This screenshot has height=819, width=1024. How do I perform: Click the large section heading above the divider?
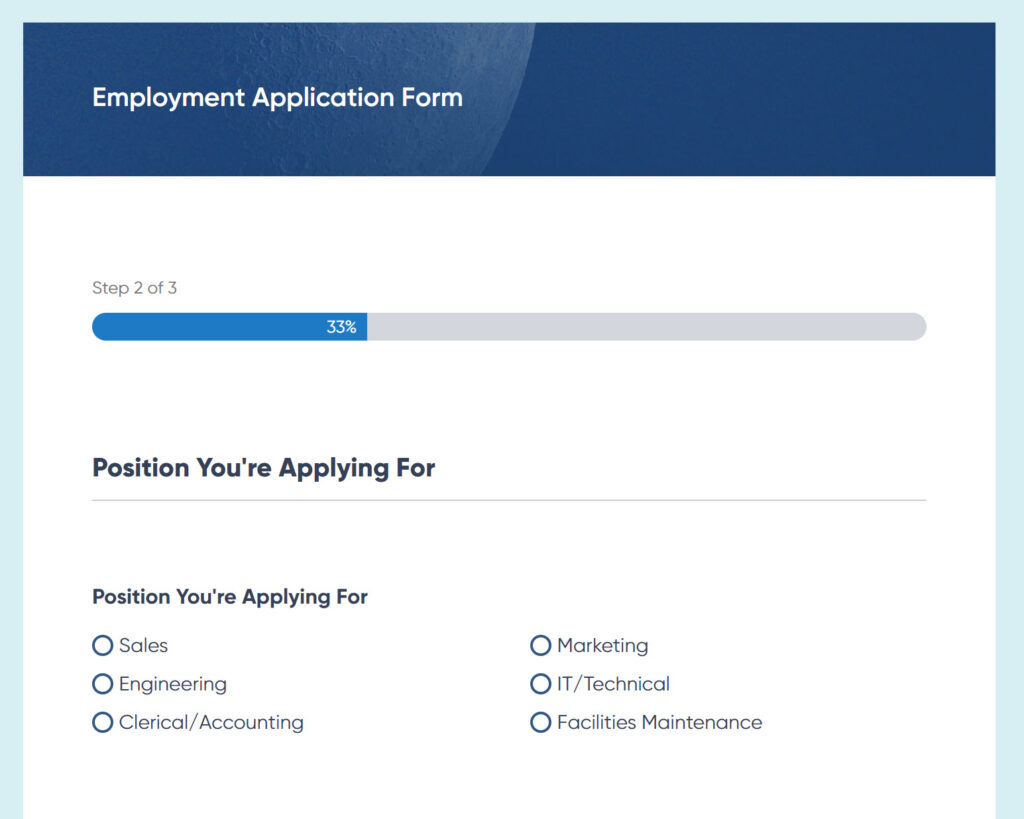(x=263, y=468)
